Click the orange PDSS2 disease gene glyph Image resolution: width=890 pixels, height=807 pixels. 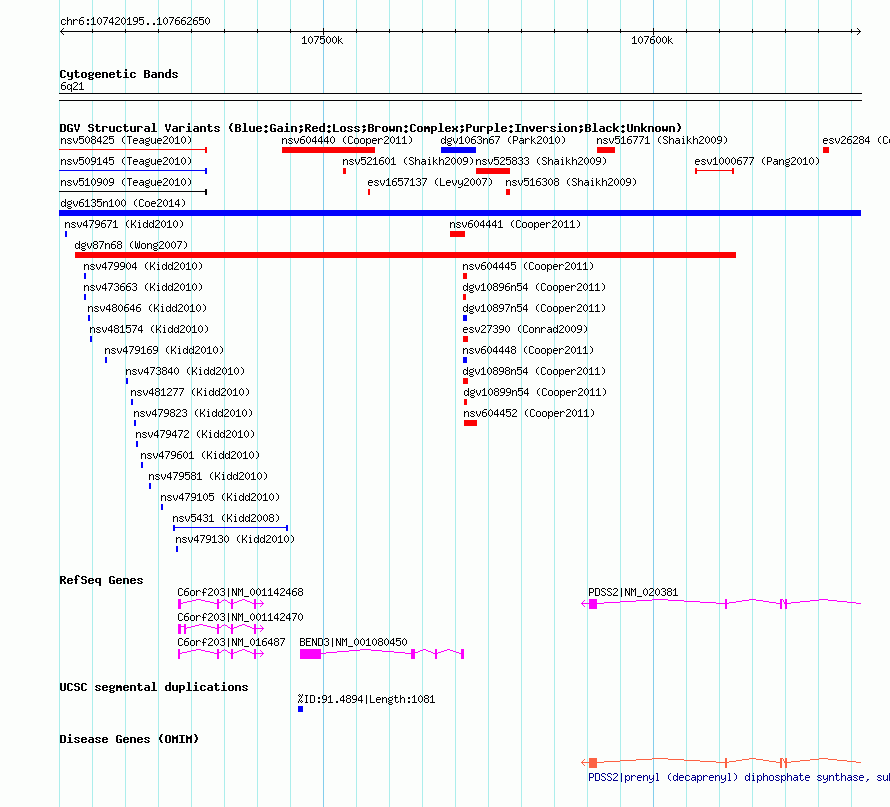tap(721, 762)
